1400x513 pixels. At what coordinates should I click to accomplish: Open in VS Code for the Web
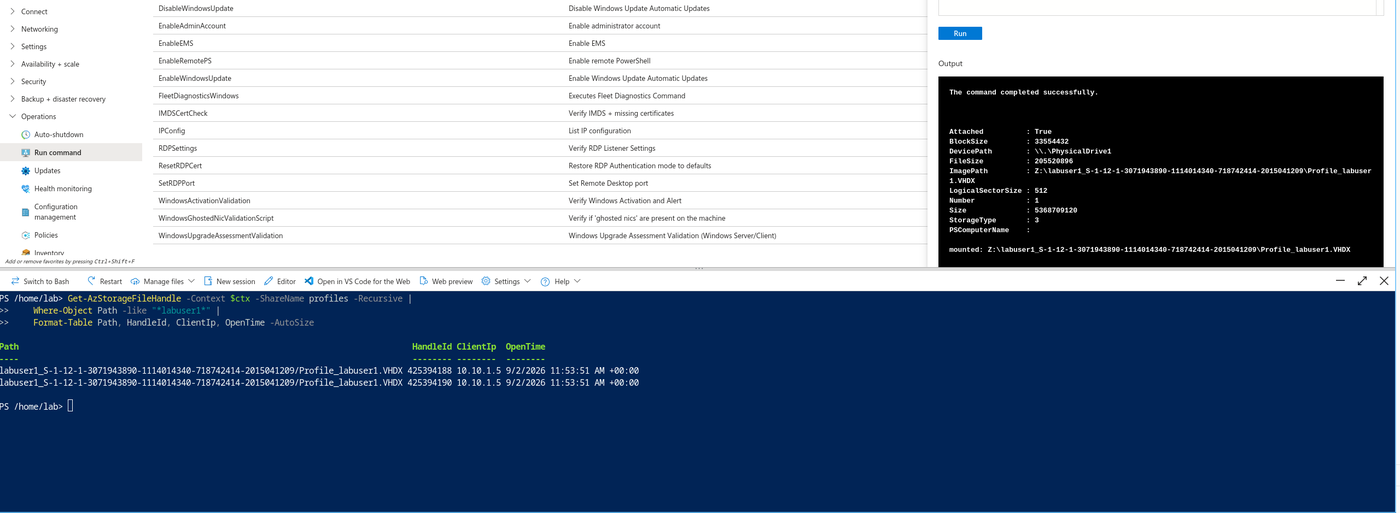(x=357, y=281)
